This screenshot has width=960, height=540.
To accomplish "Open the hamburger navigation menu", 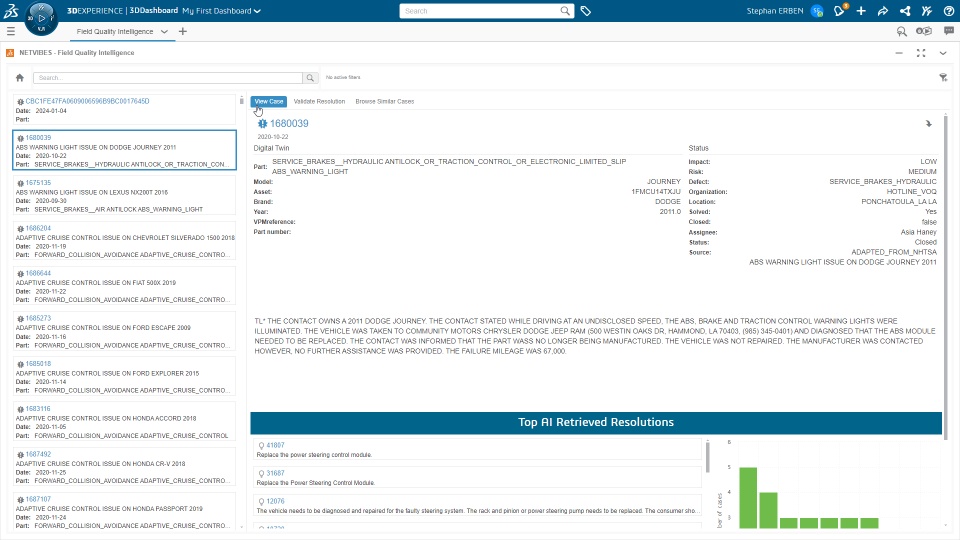I will point(10,31).
